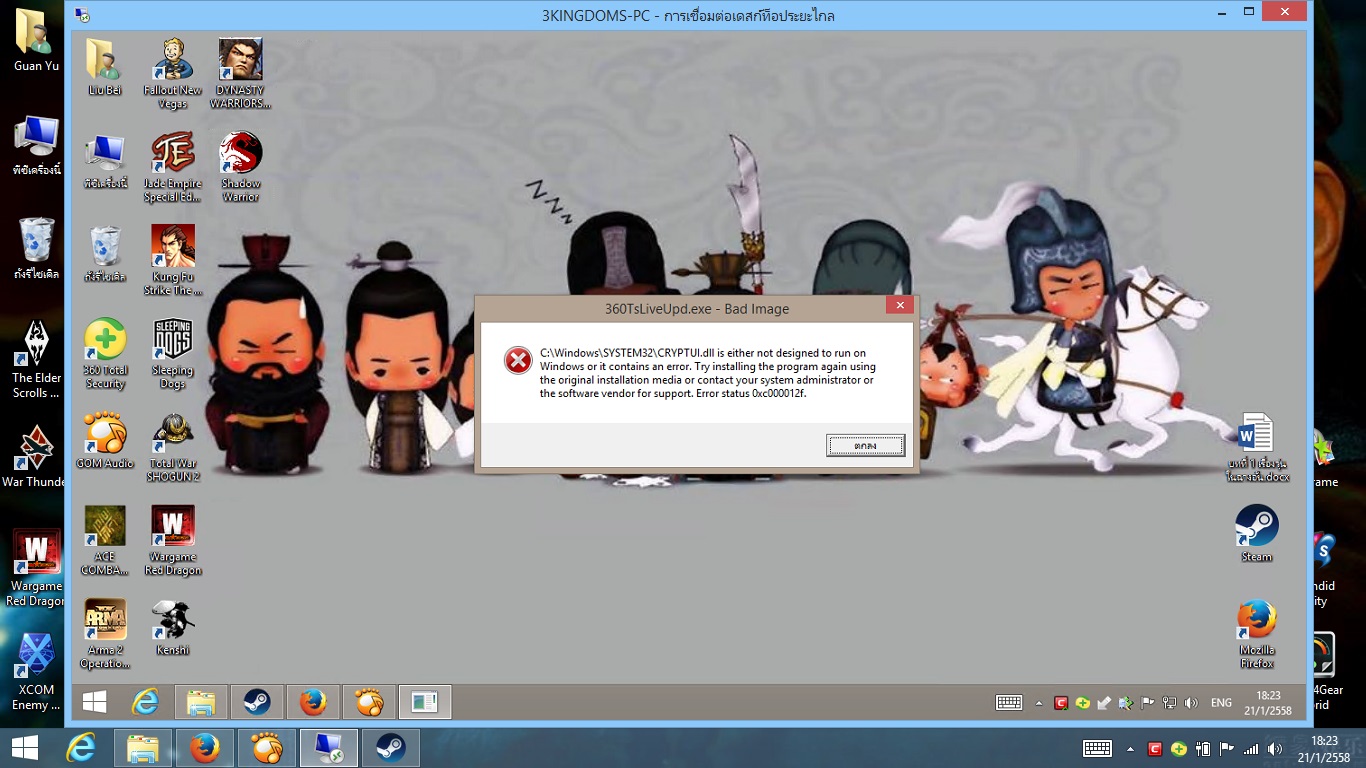Launch The Elder Scrolls shortcut
This screenshot has width=1366, height=768.
[36, 359]
